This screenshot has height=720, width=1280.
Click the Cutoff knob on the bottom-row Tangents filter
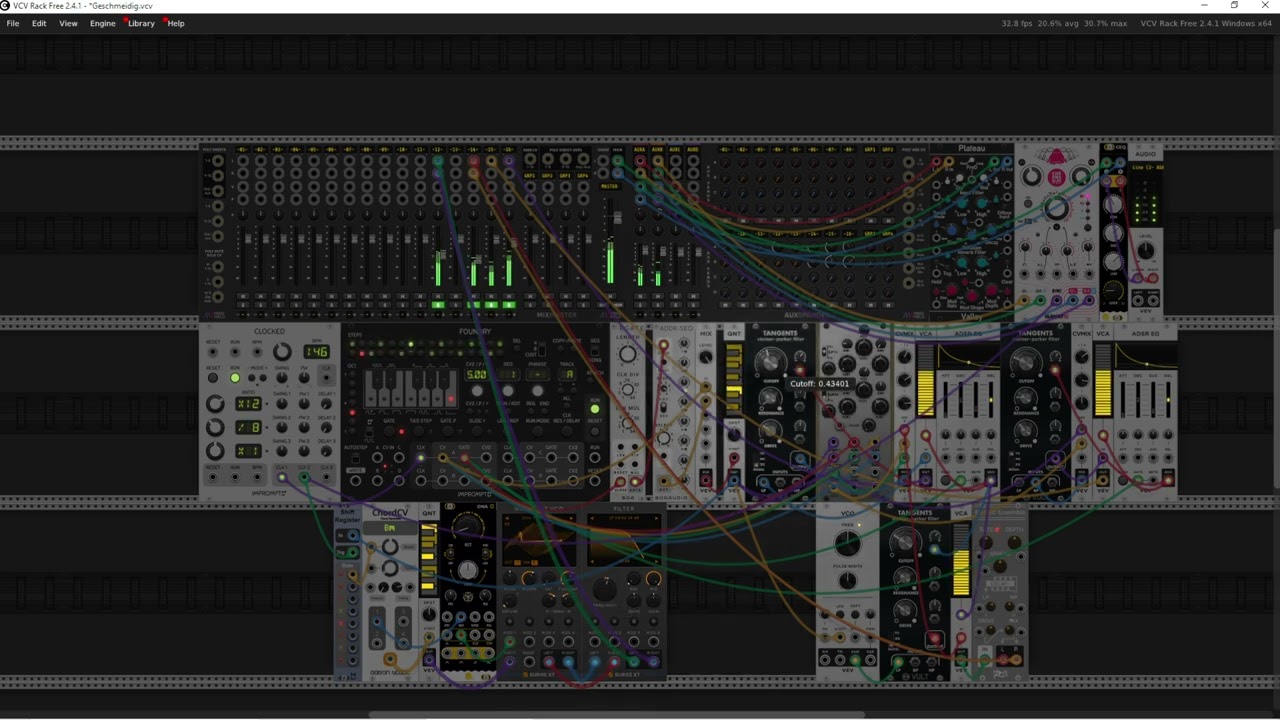point(905,542)
